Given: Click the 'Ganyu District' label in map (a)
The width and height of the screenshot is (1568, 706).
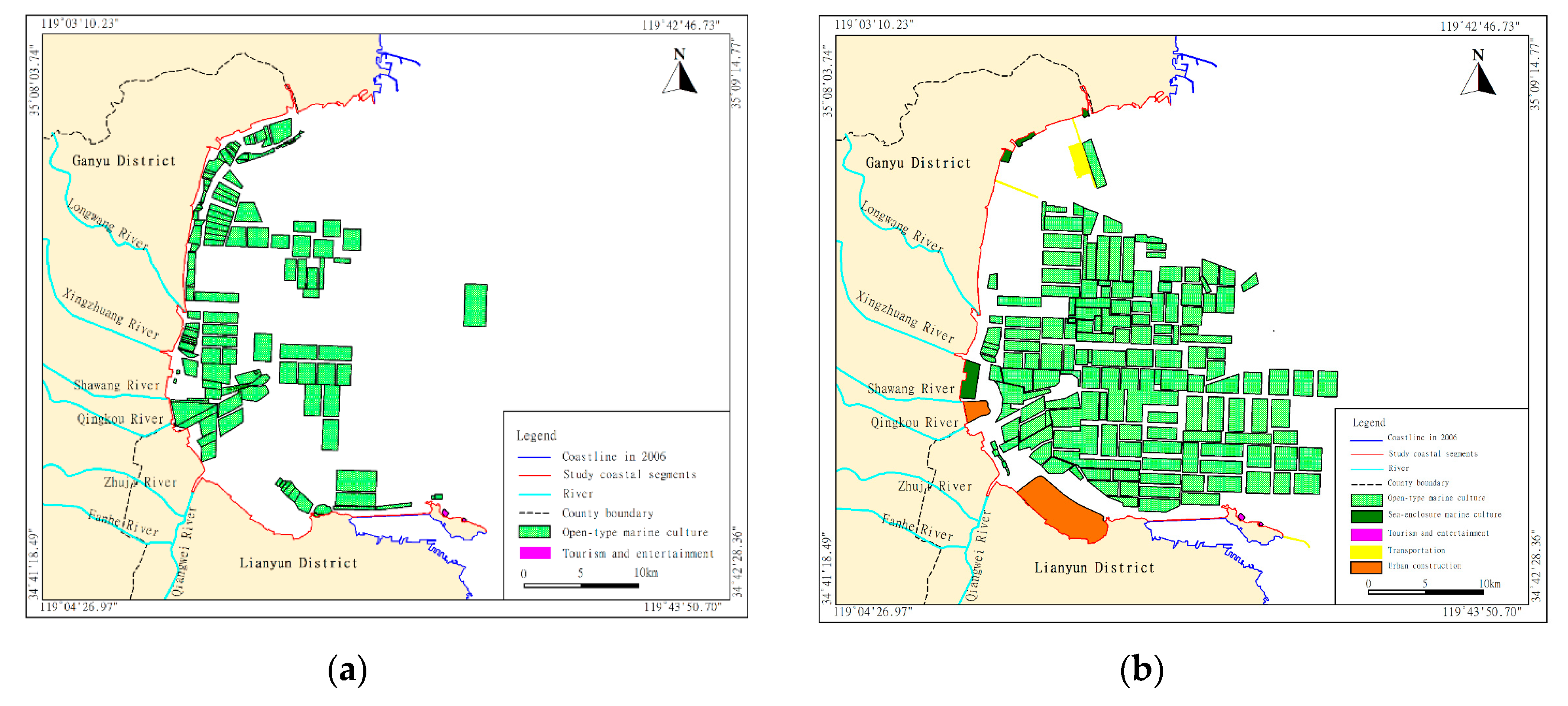Looking at the screenshot, I should (x=123, y=161).
